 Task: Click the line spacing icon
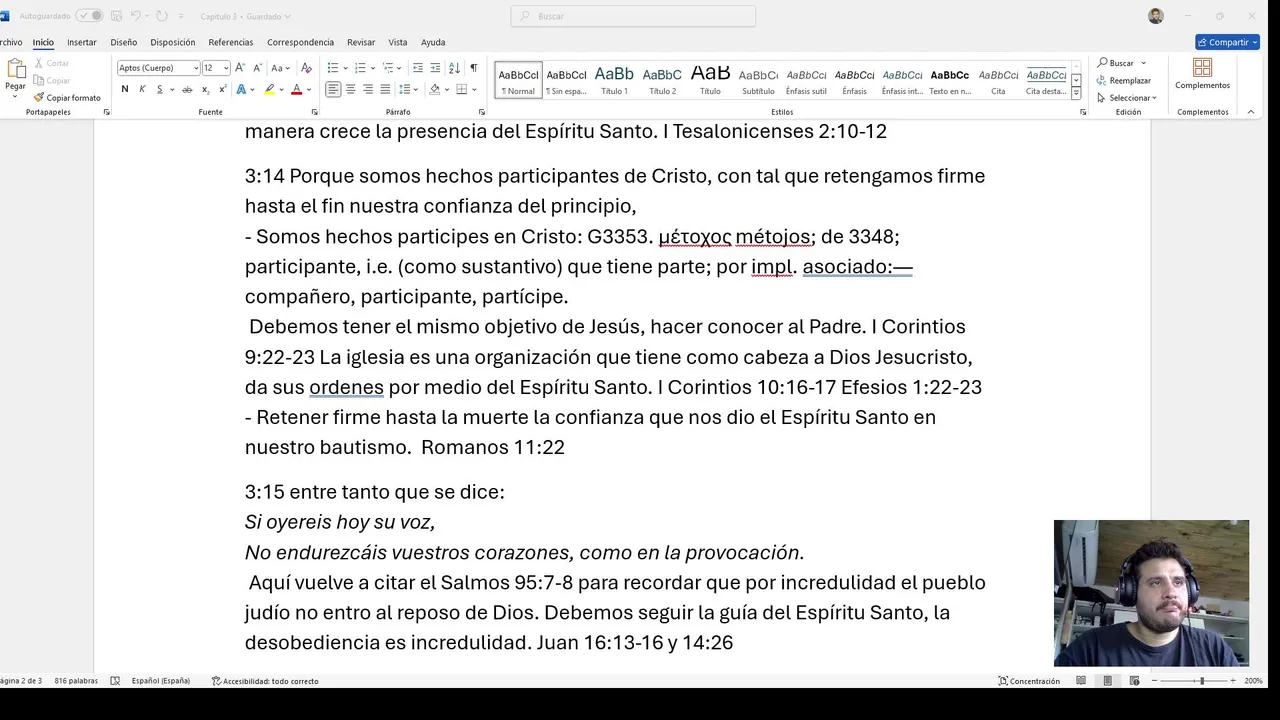point(405,89)
